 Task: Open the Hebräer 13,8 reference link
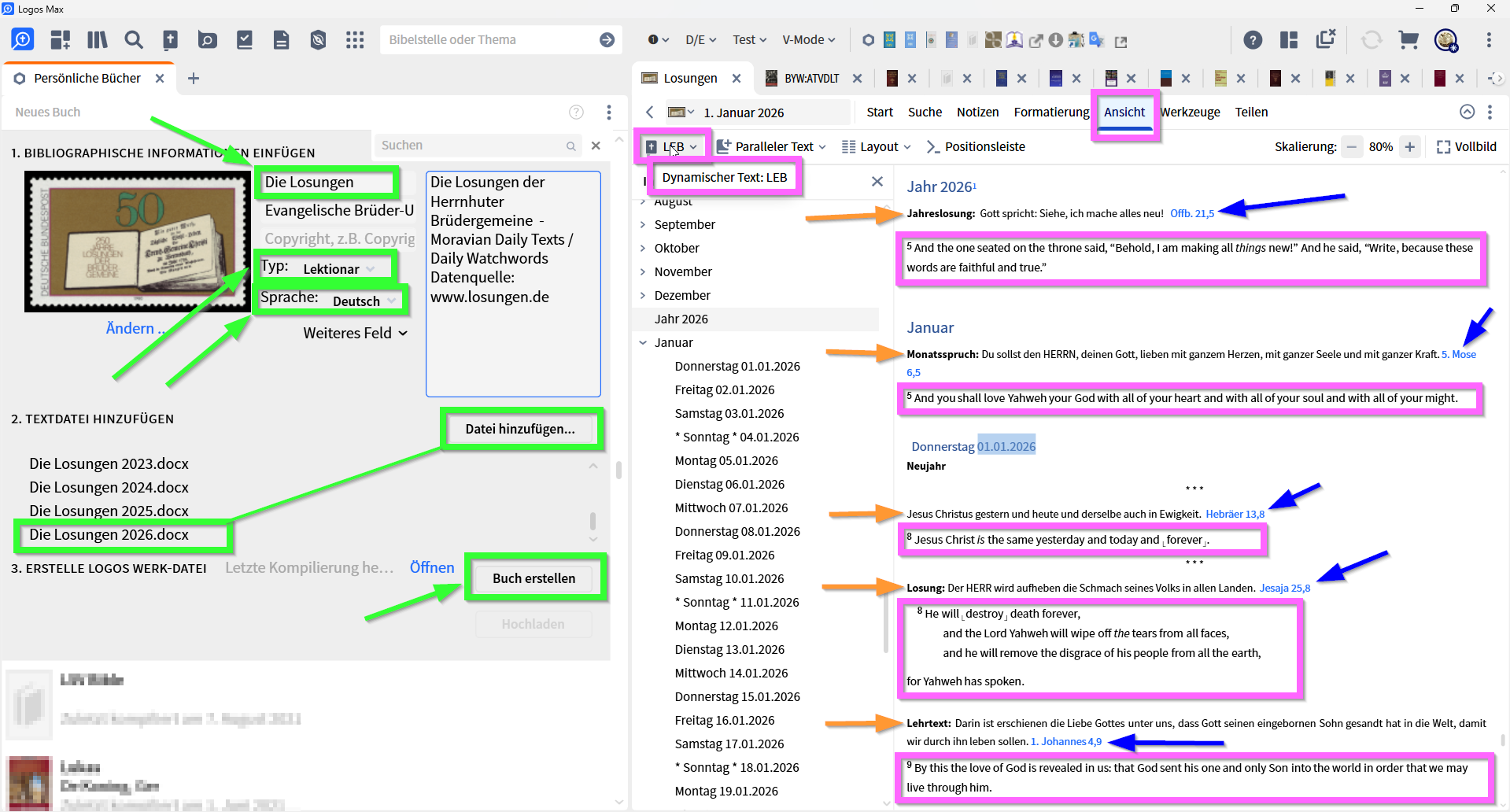[1235, 514]
